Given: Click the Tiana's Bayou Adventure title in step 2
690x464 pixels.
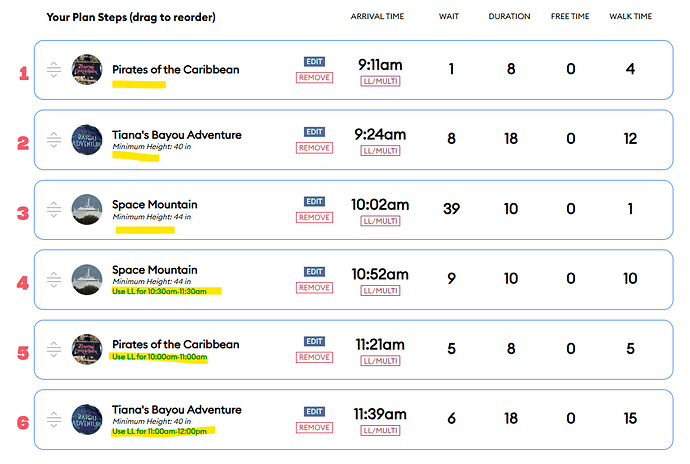Looking at the screenshot, I should click(x=176, y=134).
